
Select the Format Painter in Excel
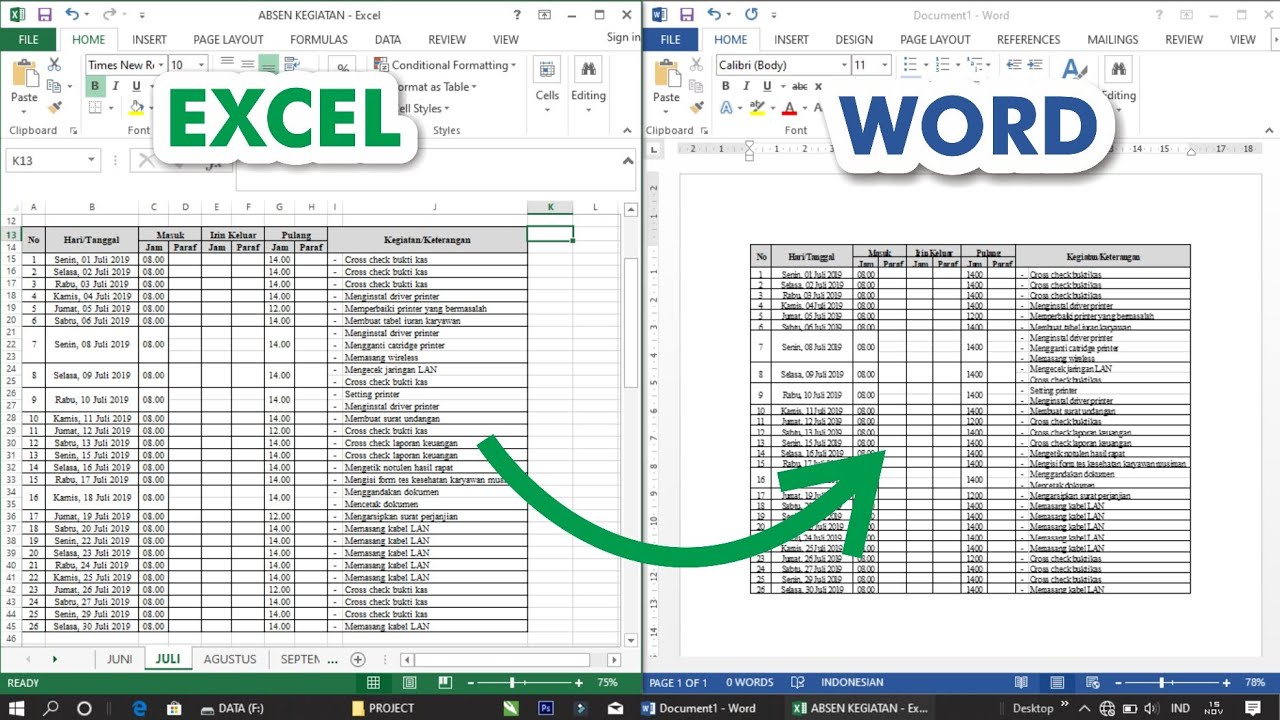pos(55,106)
